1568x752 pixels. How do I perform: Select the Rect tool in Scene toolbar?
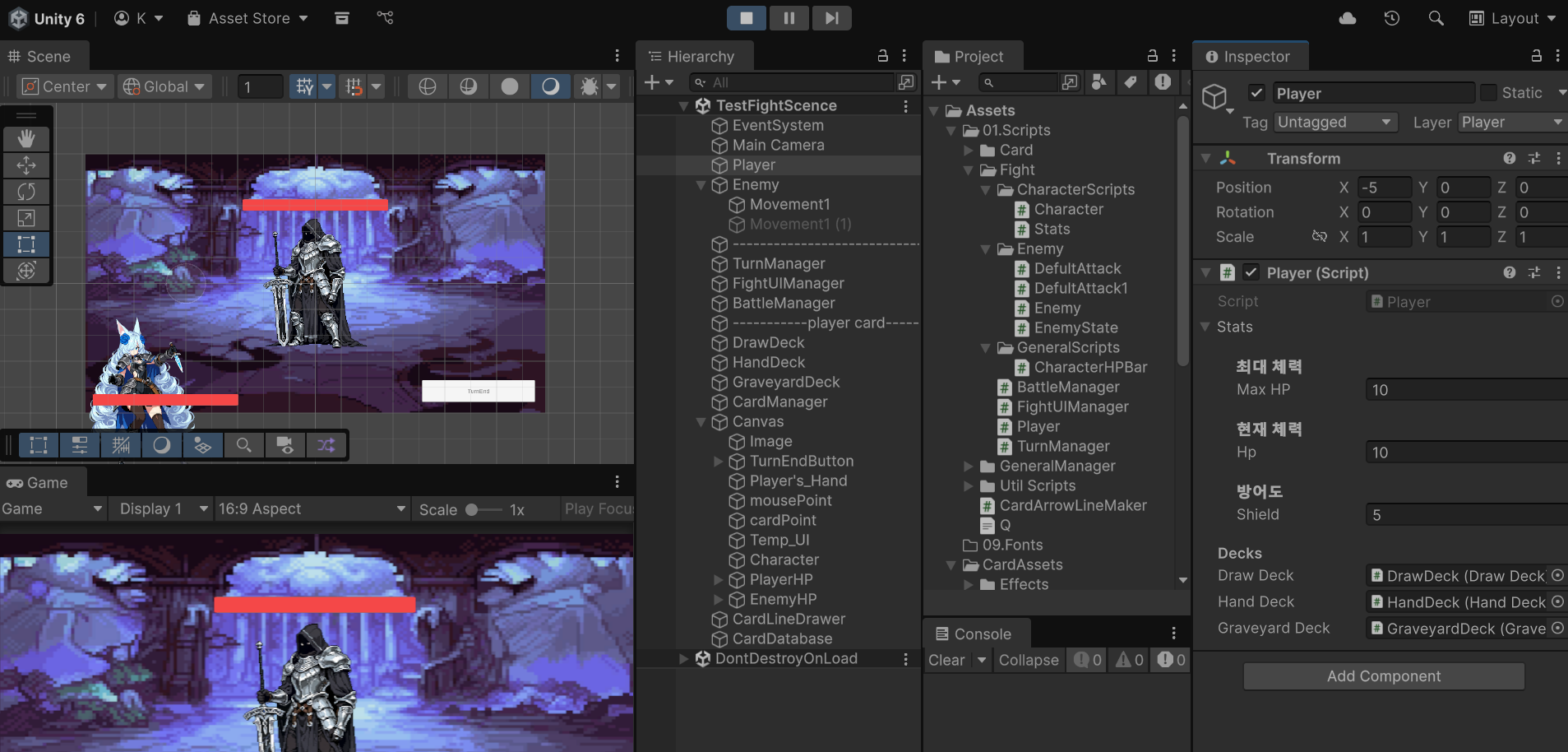pos(26,244)
